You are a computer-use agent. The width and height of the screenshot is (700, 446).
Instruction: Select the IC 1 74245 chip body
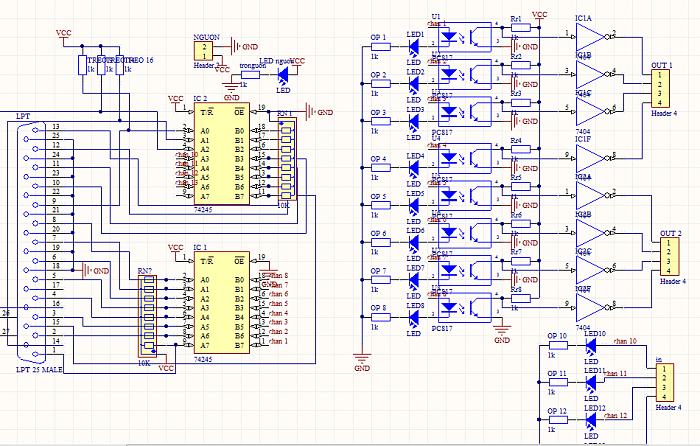click(x=221, y=303)
